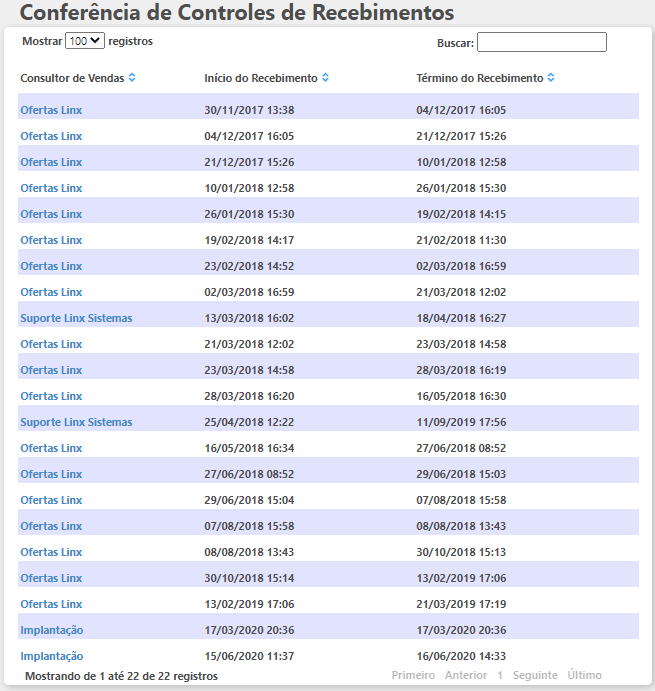Image resolution: width=655 pixels, height=691 pixels.
Task: Select page 1 in pagination
Action: [x=500, y=676]
